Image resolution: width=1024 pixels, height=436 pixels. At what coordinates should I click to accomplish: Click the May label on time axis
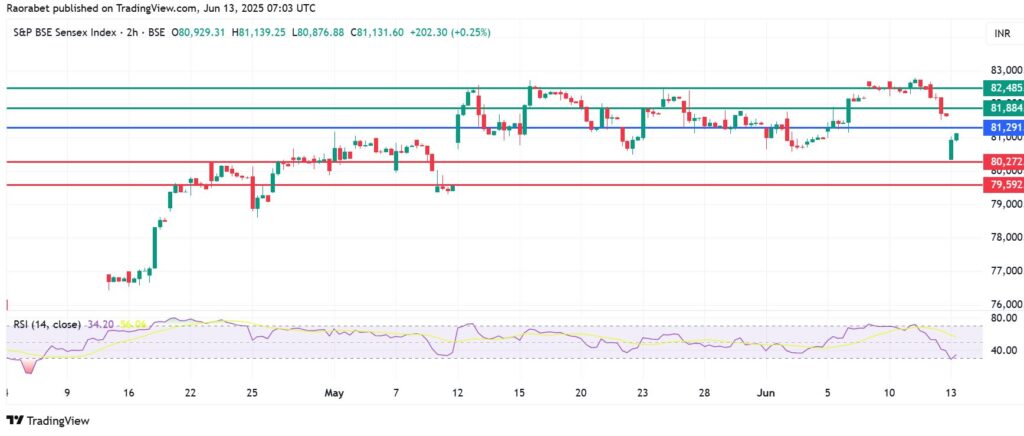pyautogui.click(x=332, y=393)
